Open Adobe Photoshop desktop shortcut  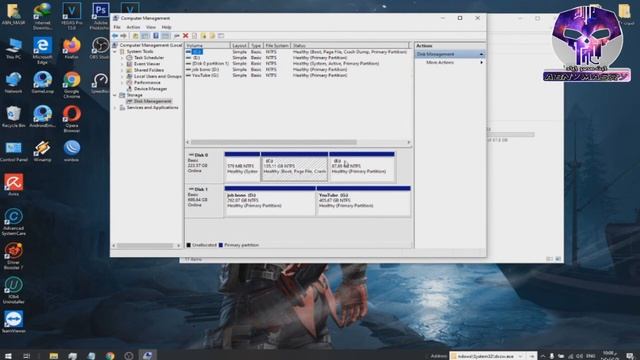tap(100, 16)
